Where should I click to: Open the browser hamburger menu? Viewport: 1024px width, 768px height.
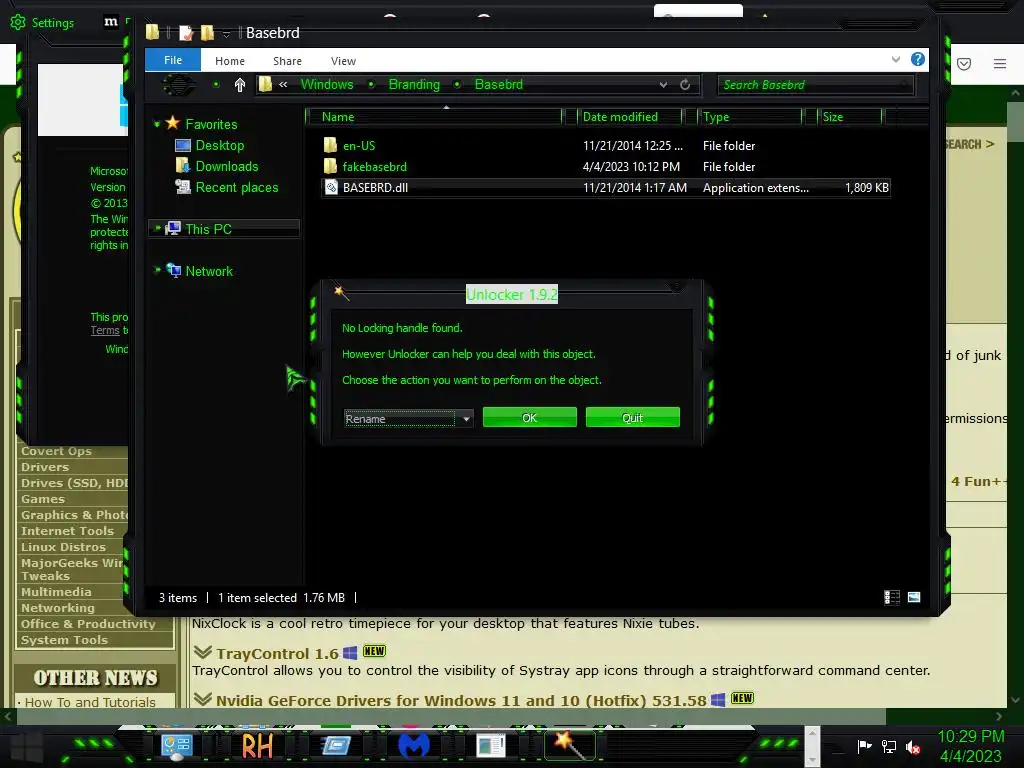point(999,63)
